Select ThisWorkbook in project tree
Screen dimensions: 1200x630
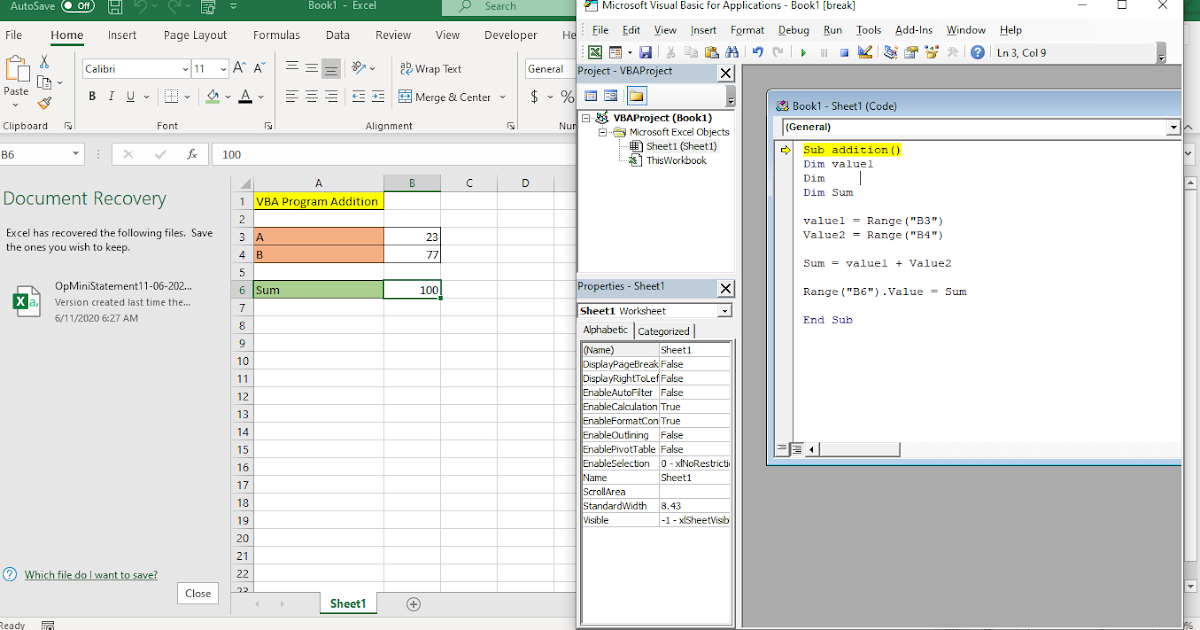pos(675,160)
